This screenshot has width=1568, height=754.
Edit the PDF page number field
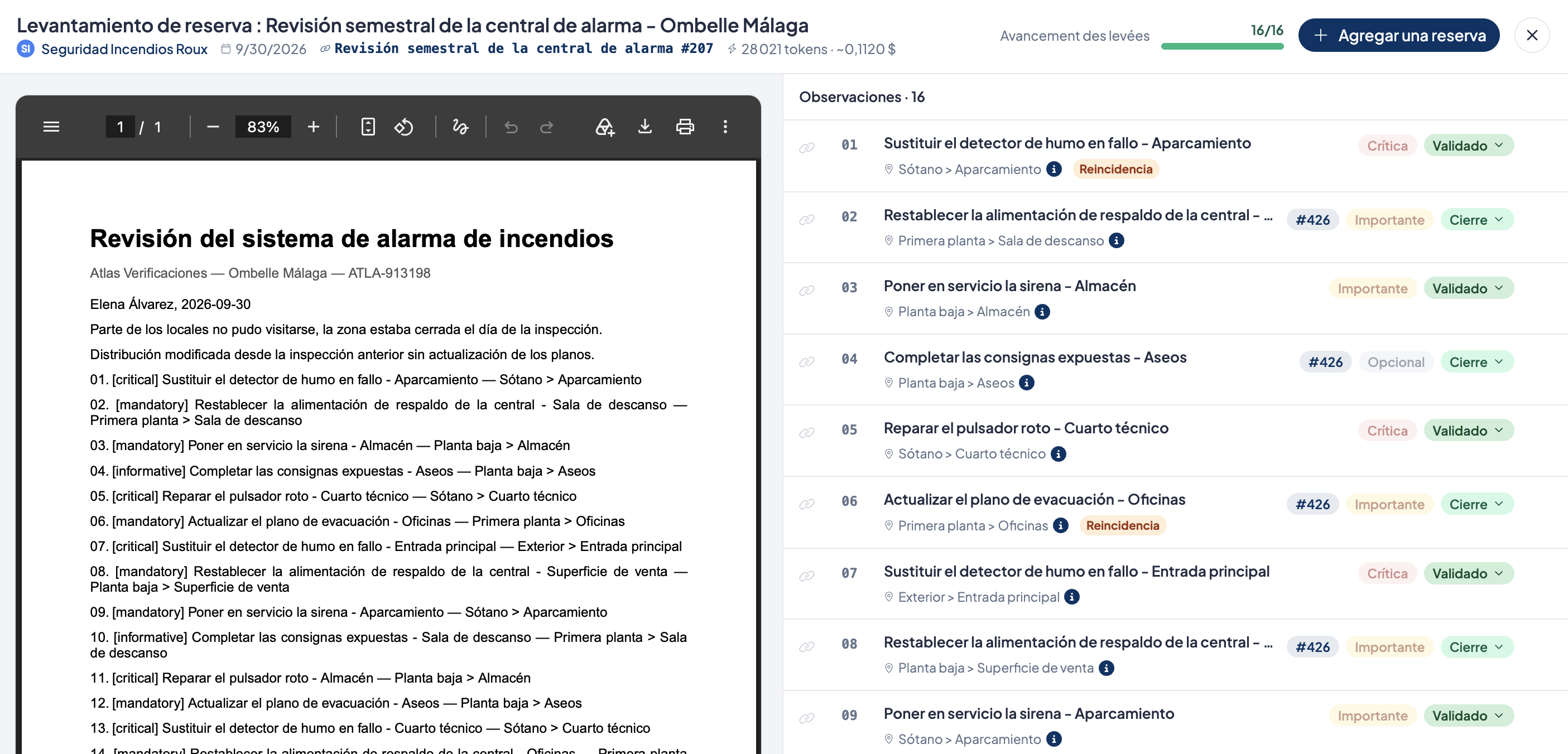[x=120, y=127]
